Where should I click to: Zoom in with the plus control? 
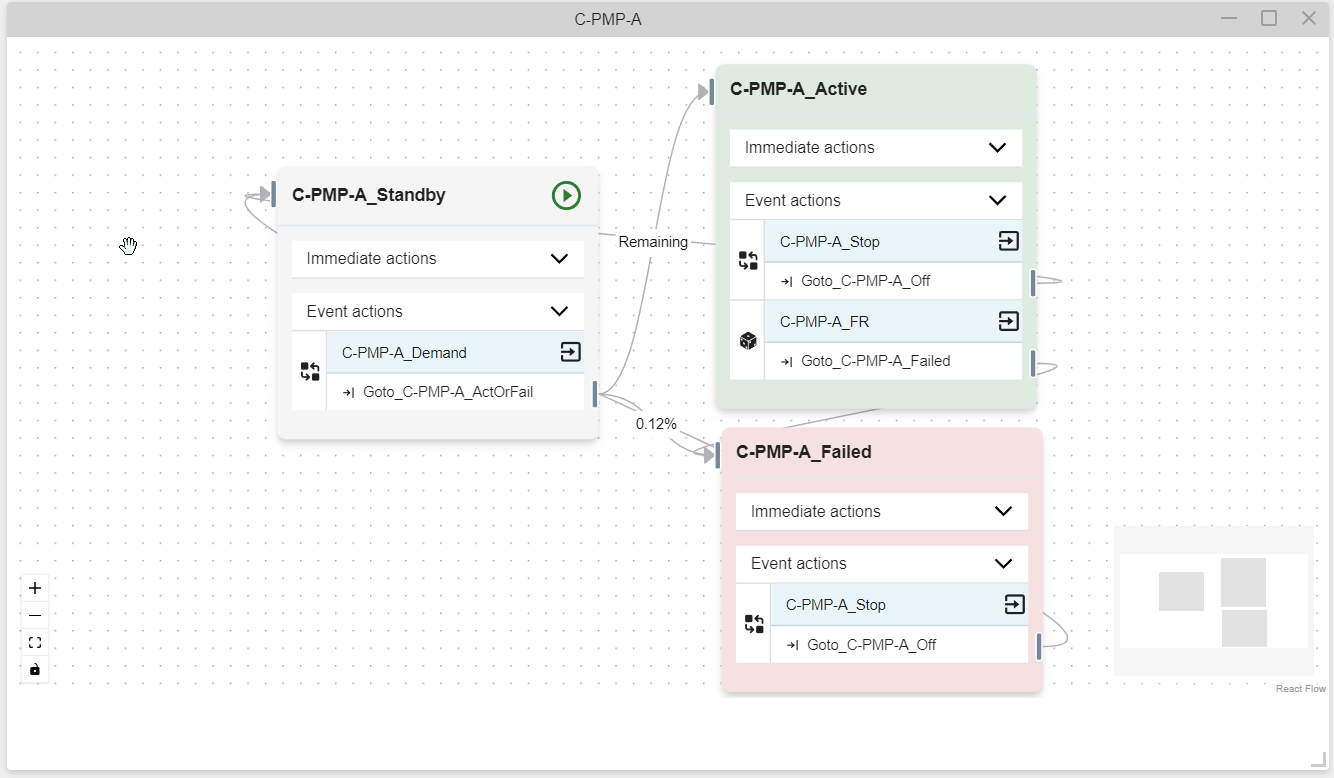35,588
